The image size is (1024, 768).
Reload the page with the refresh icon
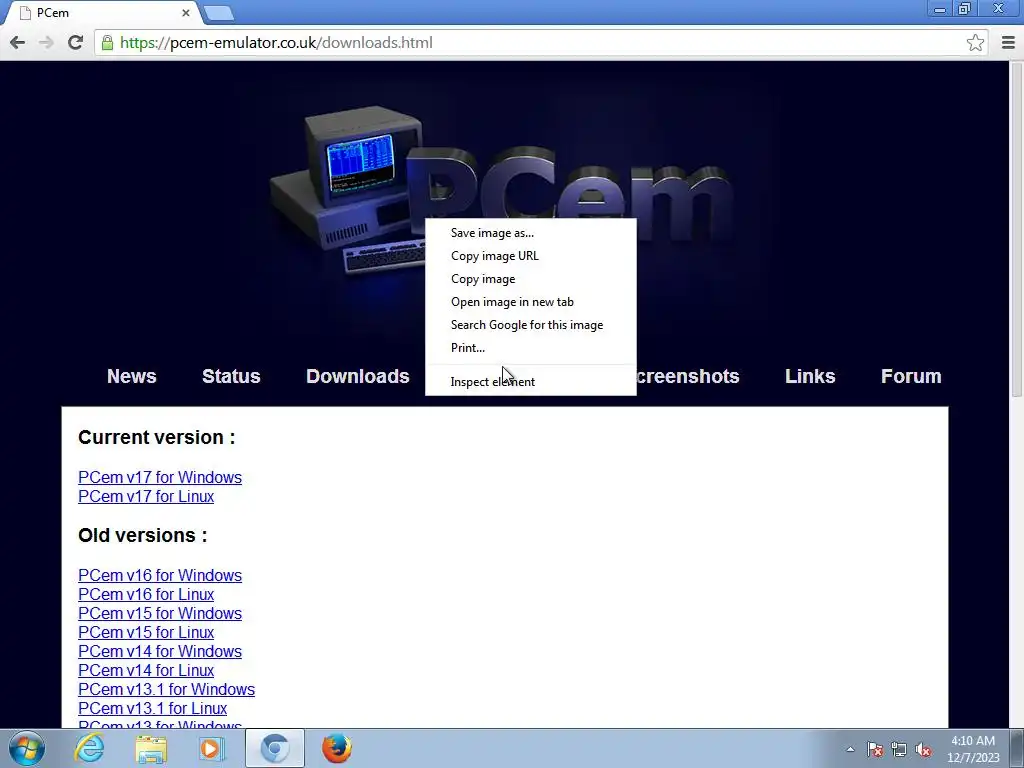[x=75, y=42]
